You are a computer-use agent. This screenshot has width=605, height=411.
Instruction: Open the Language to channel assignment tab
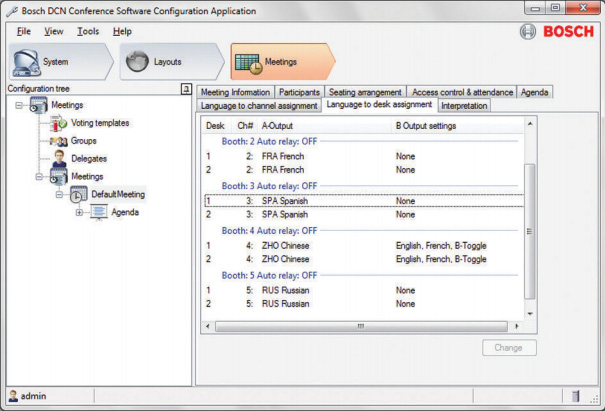tap(259, 105)
